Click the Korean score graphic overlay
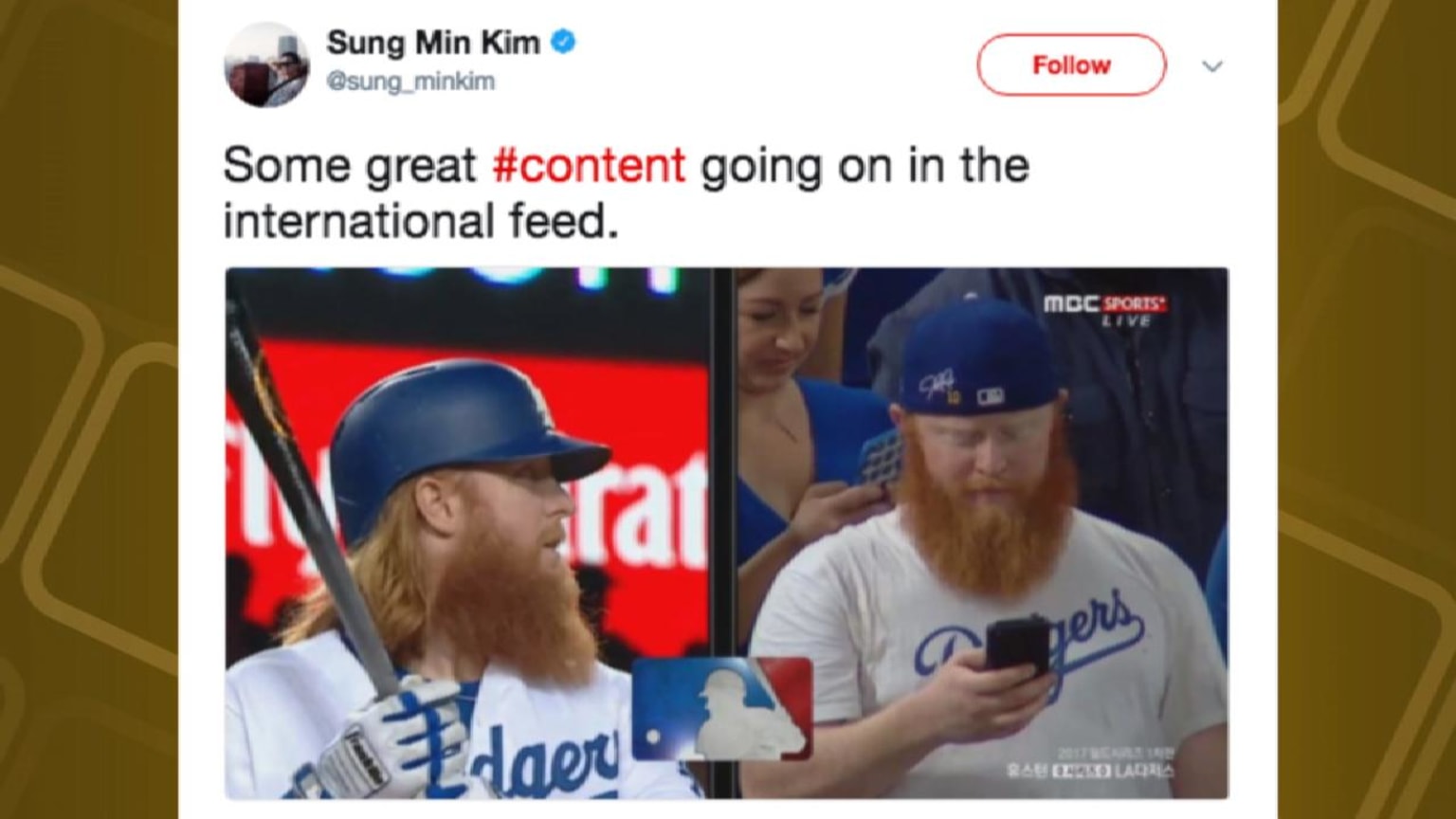This screenshot has width=1456, height=819. point(1090,763)
